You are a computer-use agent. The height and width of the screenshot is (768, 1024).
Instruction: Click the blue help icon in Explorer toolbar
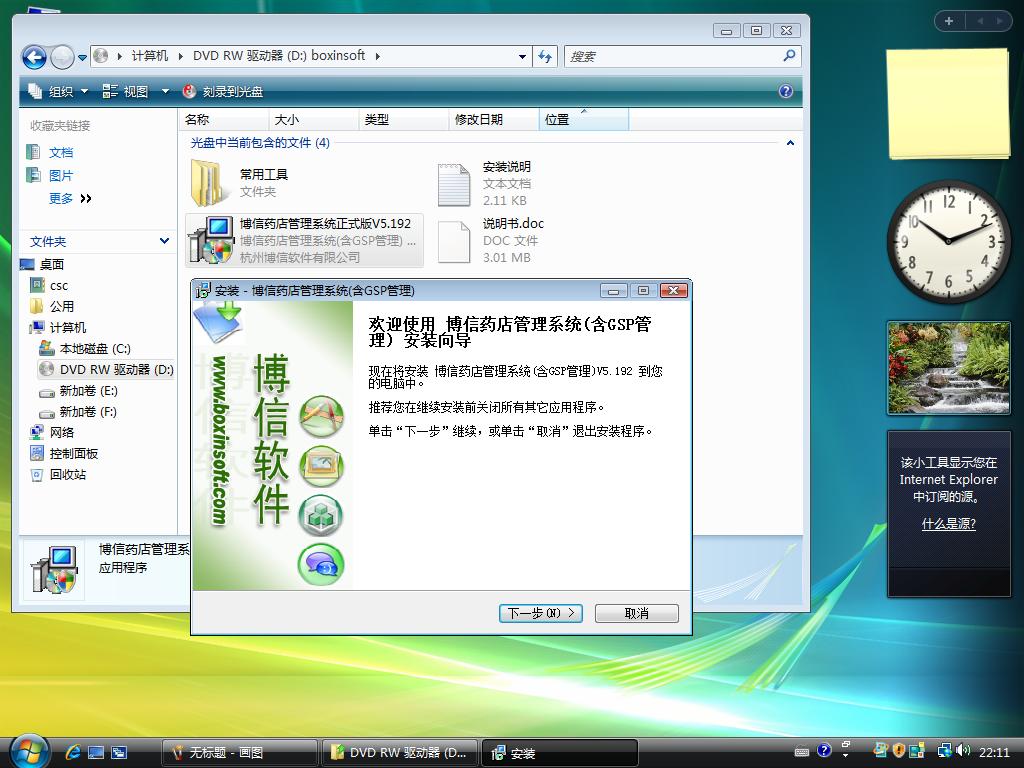click(x=786, y=91)
